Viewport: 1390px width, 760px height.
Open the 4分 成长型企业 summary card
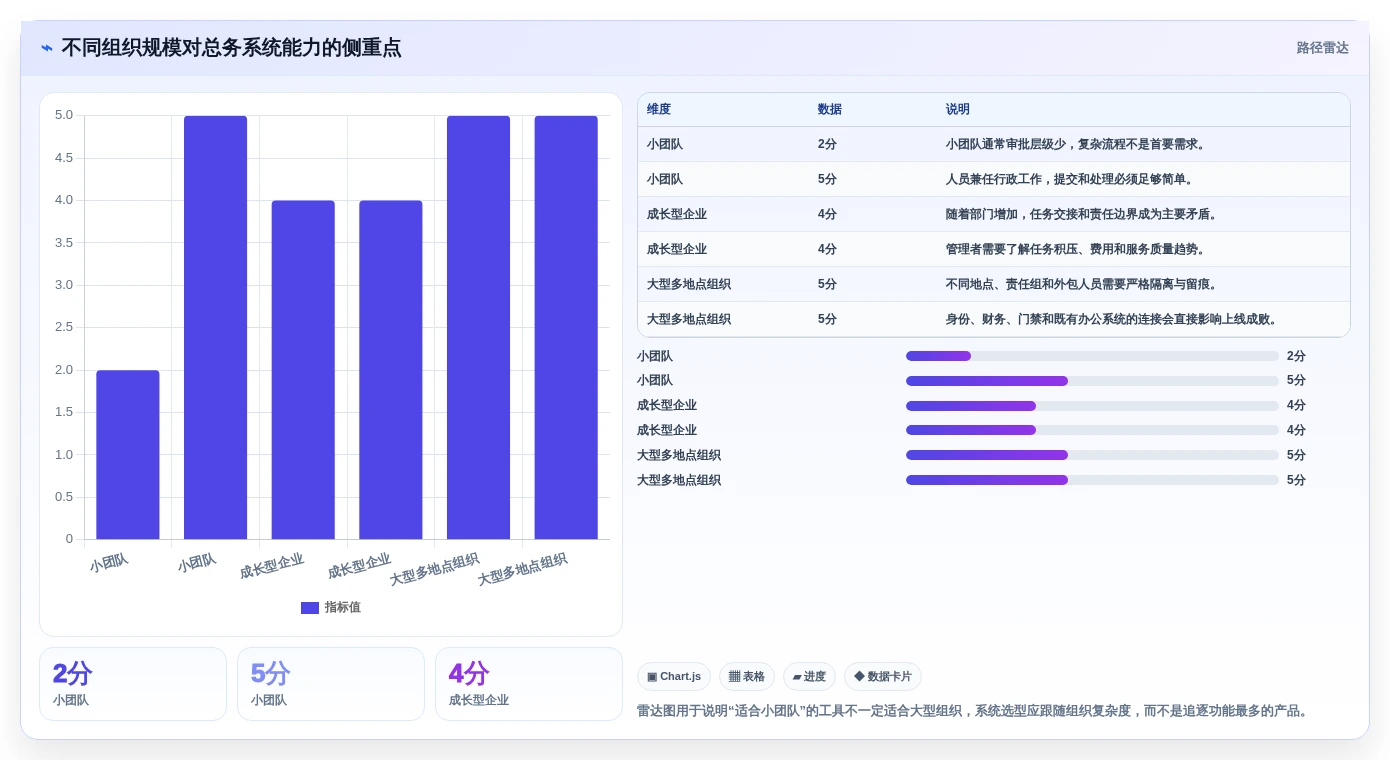[x=529, y=684]
